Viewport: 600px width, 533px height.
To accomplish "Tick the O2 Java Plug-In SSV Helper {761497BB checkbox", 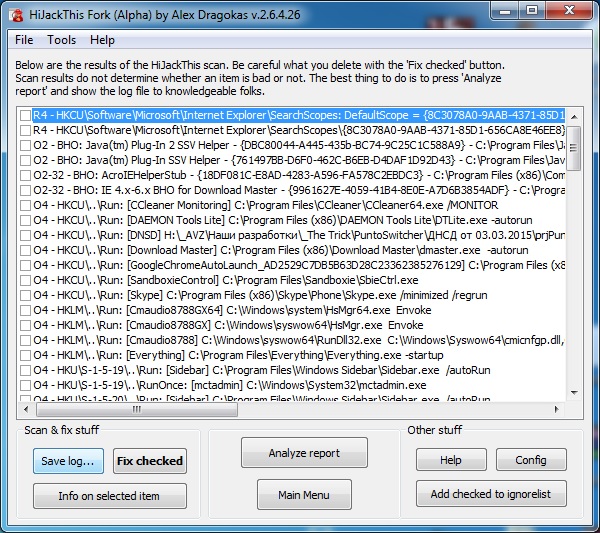I will pos(25,160).
